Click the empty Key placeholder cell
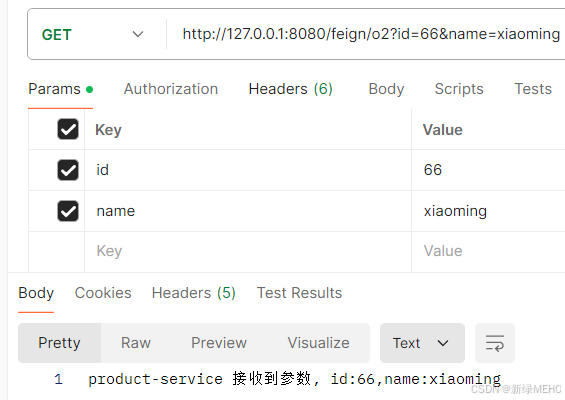 (x=248, y=251)
